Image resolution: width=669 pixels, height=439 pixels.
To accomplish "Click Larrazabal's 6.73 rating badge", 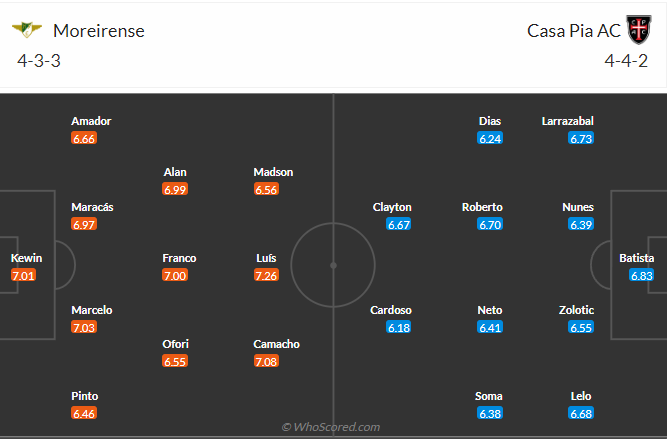I will coord(581,138).
